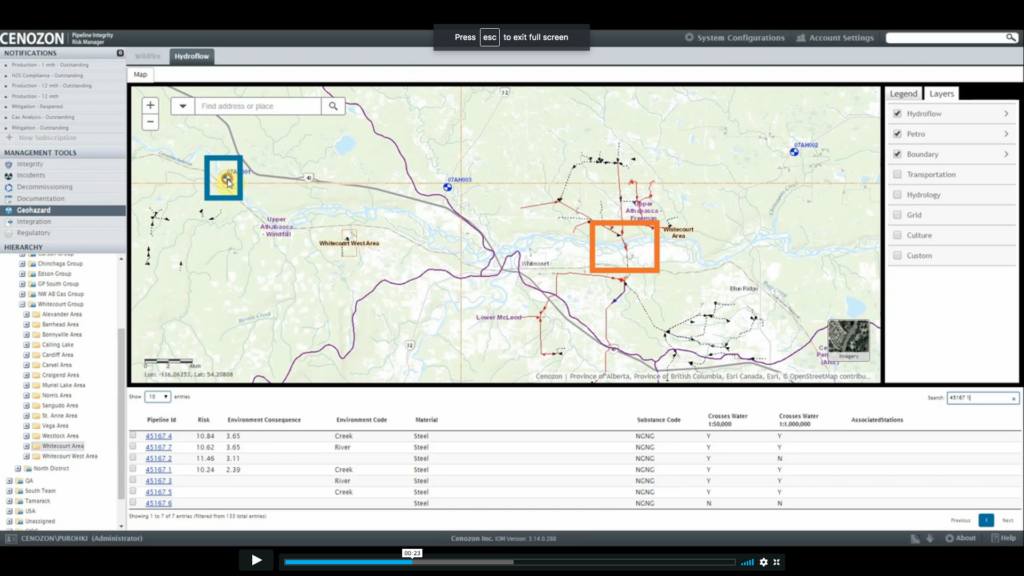Screen dimensions: 1024x576
Task: Open pipeline link 45167.6
Action: [159, 504]
